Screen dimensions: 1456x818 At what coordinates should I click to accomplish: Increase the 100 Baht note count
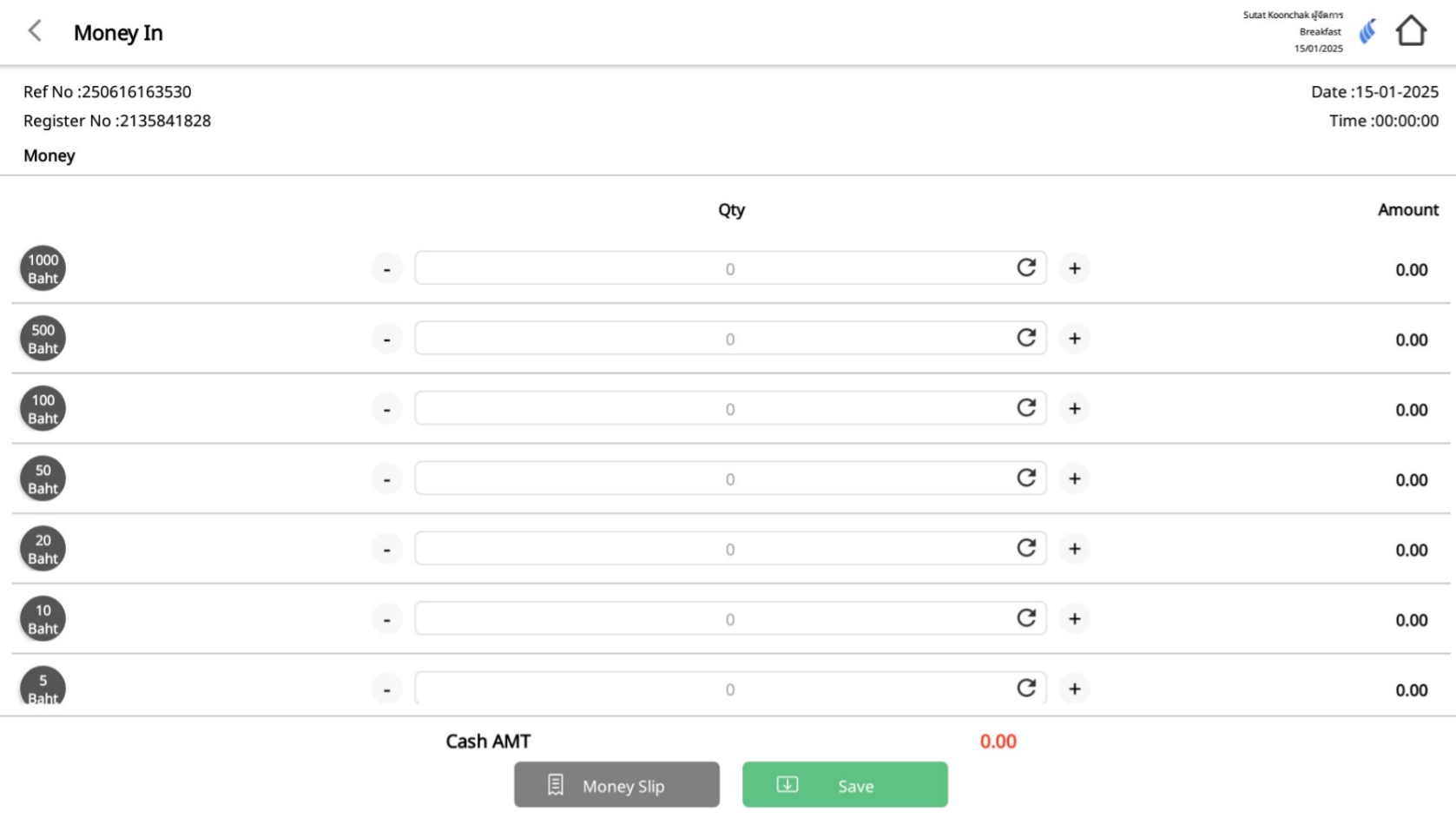pyautogui.click(x=1074, y=408)
